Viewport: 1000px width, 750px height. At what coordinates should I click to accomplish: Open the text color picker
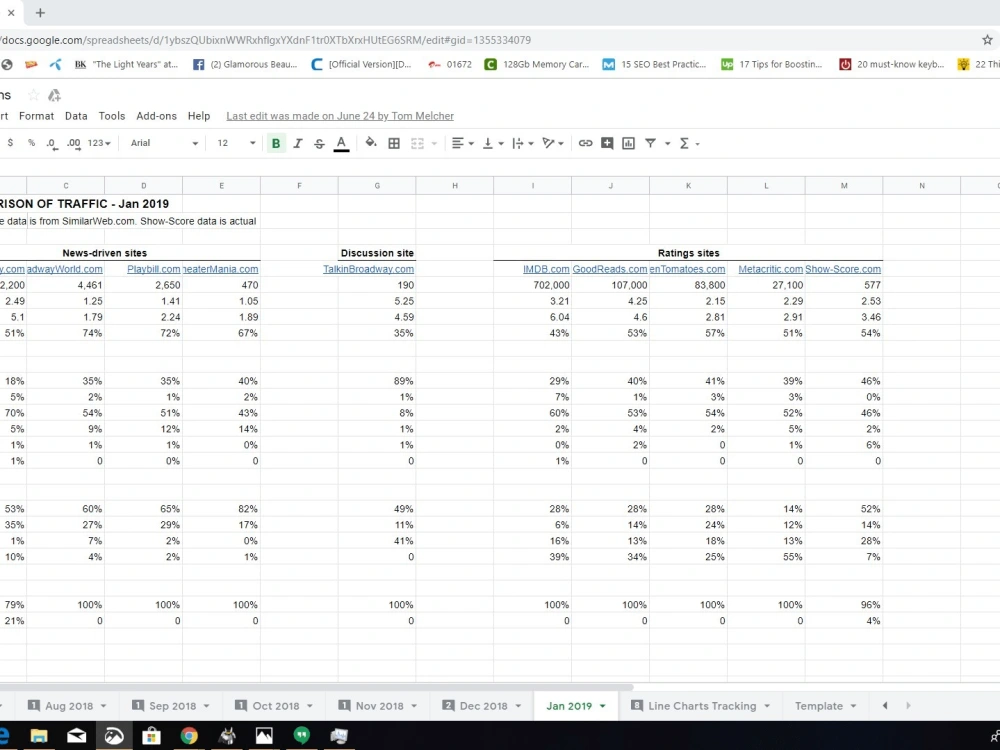coord(341,143)
